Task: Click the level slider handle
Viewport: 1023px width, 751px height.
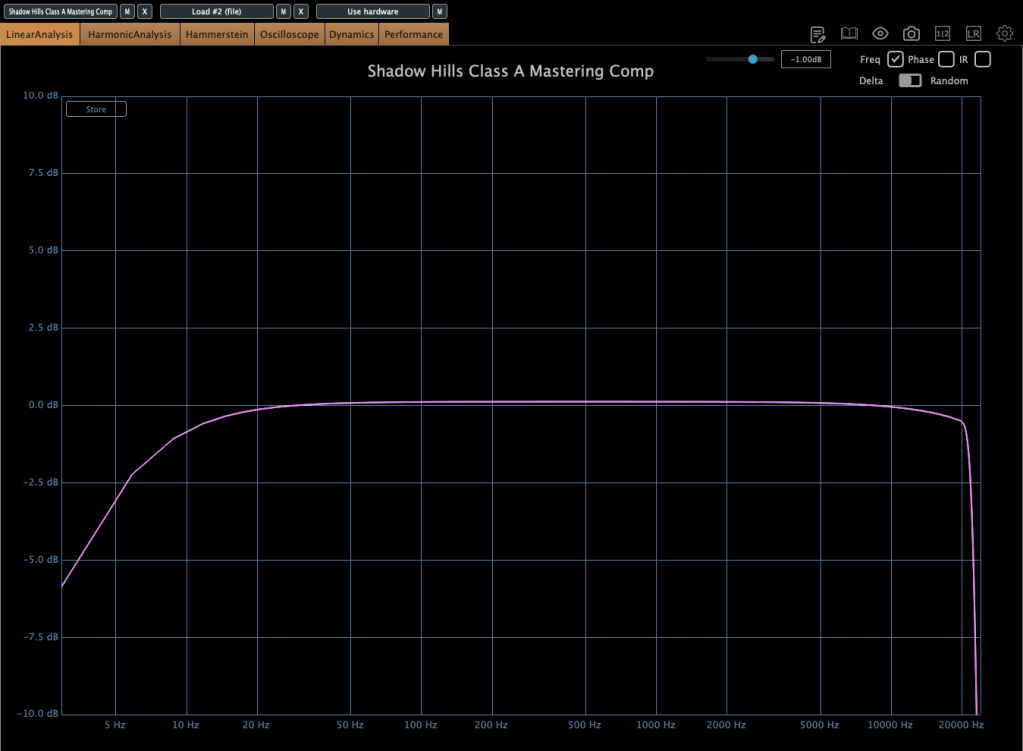Action: pos(752,59)
